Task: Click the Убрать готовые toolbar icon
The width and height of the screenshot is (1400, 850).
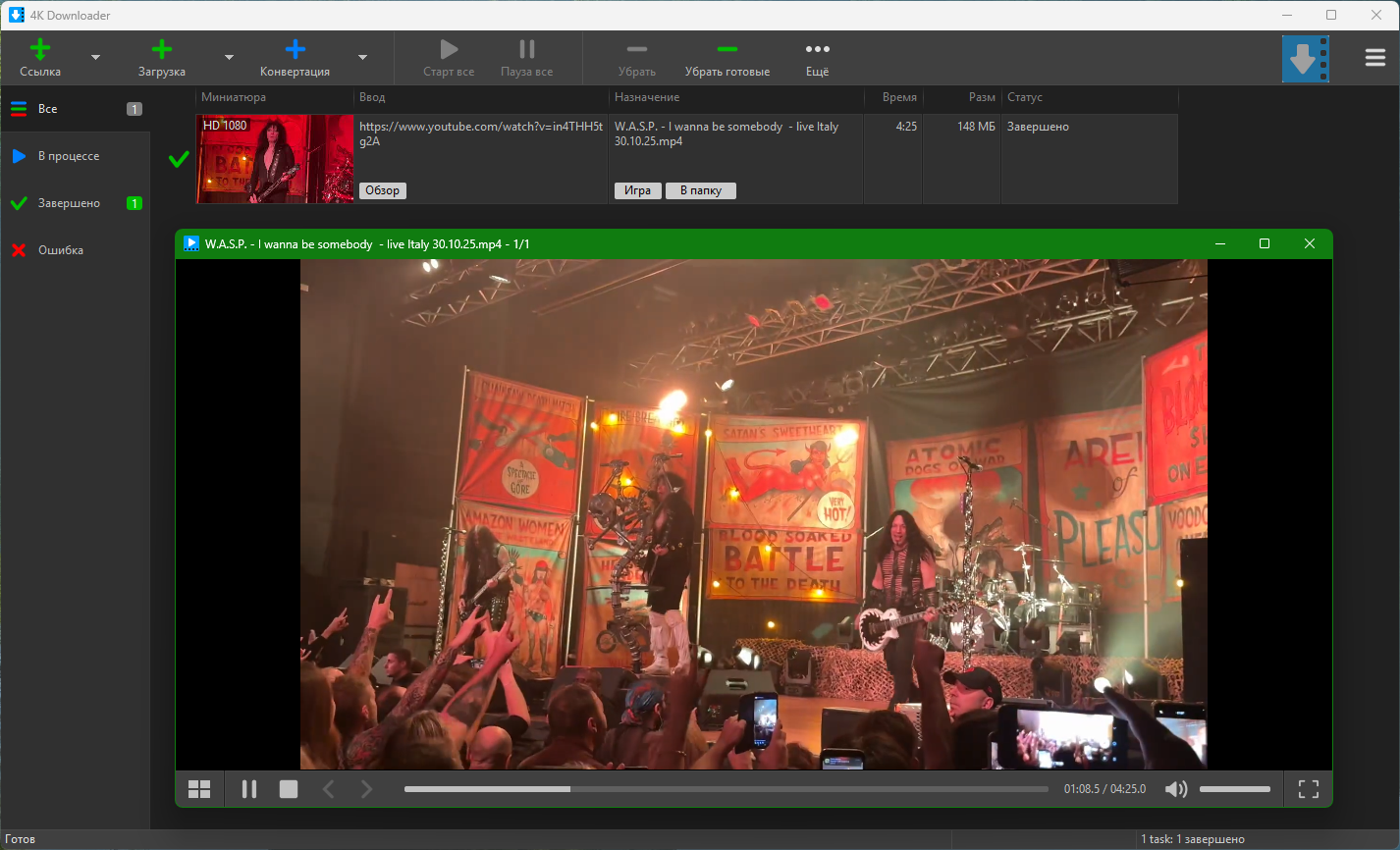Action: click(727, 50)
